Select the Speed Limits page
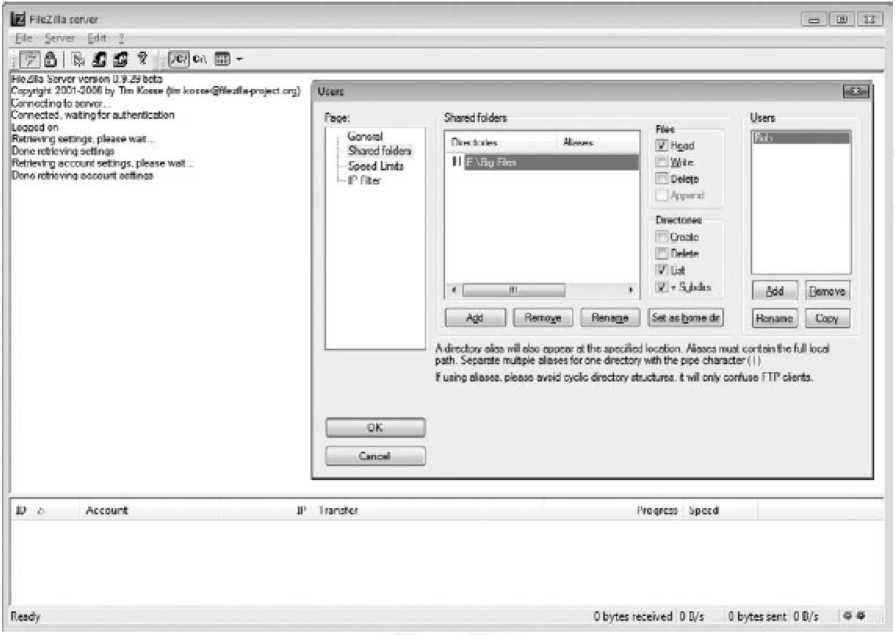The image size is (895, 635). [x=376, y=166]
